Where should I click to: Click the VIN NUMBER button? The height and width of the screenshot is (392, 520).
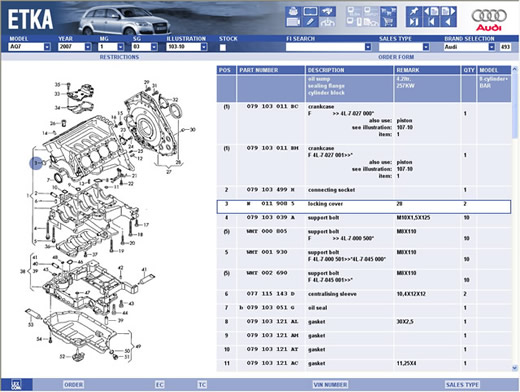[x=330, y=385]
